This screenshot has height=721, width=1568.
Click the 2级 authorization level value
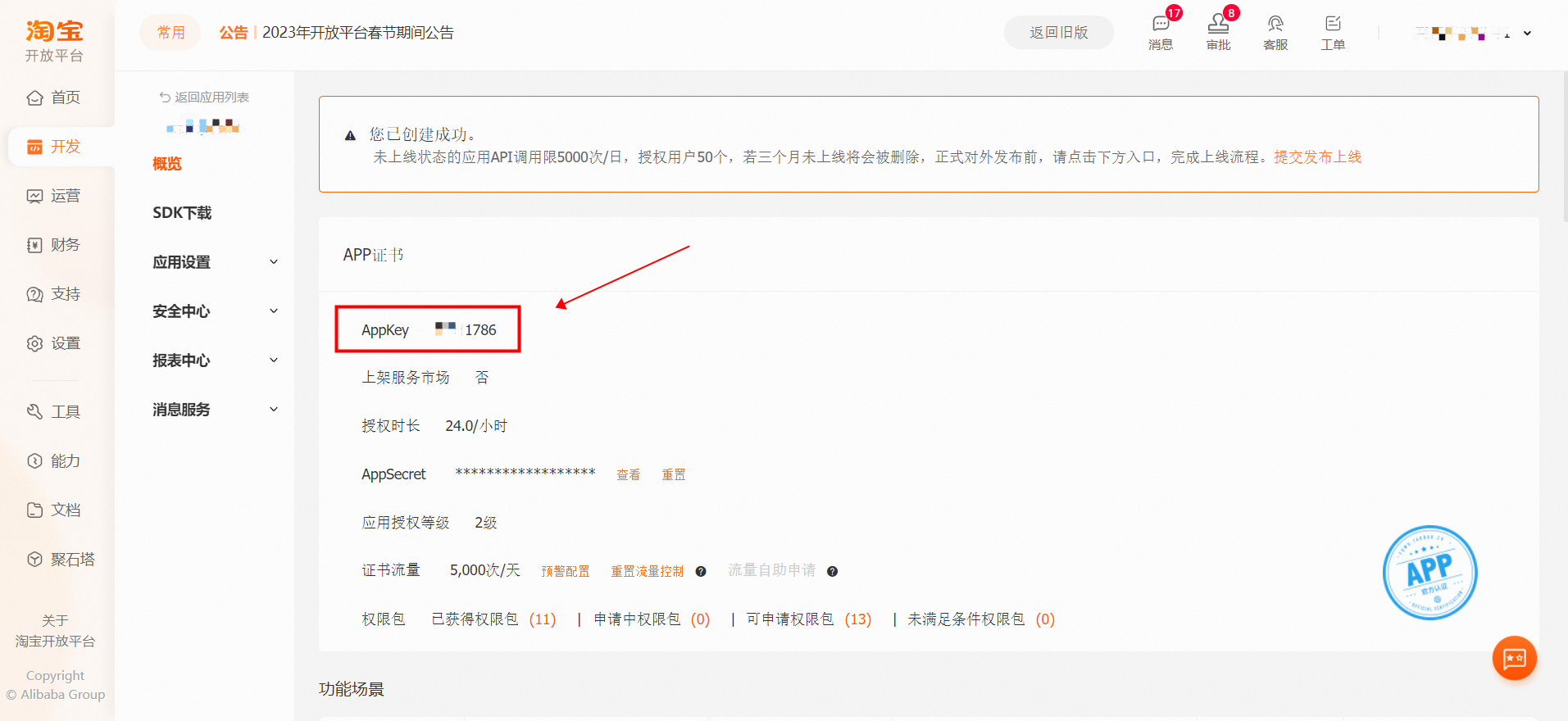[486, 523]
